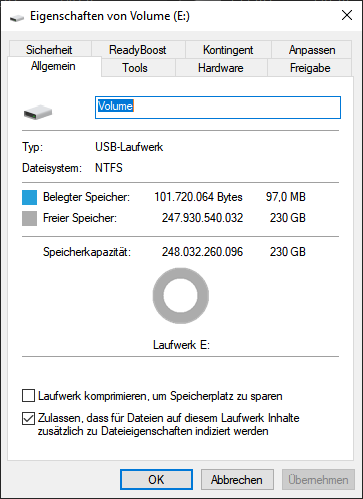This screenshot has height=499, width=363.
Task: Click the 248.032.260.096 capacity value
Action: [x=202, y=252]
